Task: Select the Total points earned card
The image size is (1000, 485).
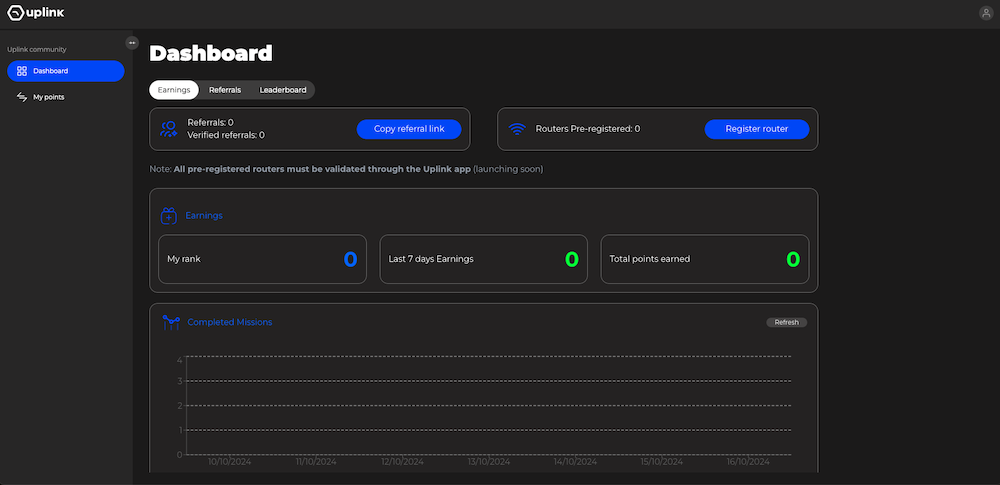Action: tap(705, 259)
